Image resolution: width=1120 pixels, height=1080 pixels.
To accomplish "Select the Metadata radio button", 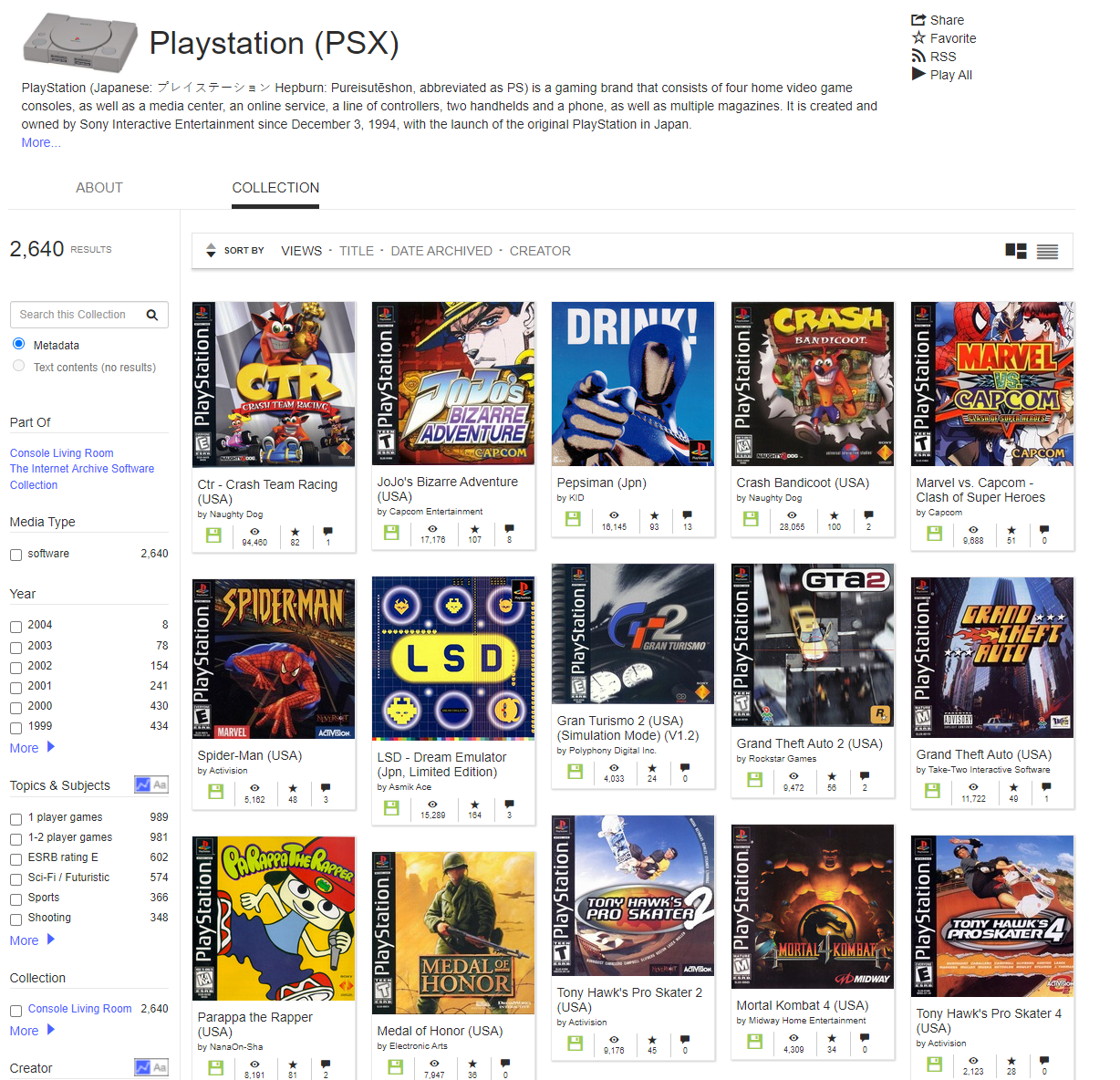I will click(x=18, y=344).
